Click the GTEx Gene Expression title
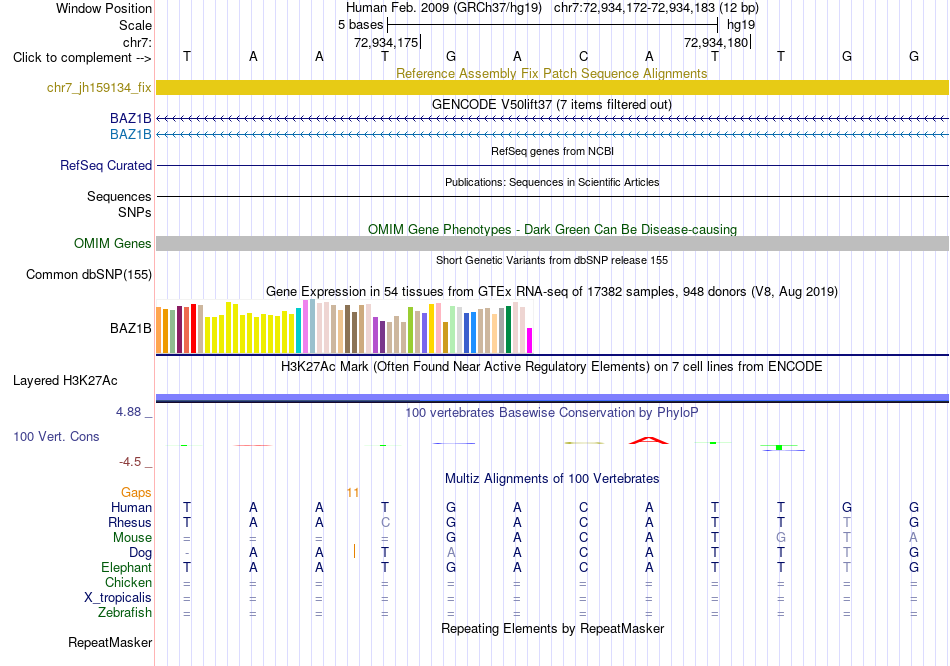The width and height of the screenshot is (950, 666). point(552,291)
